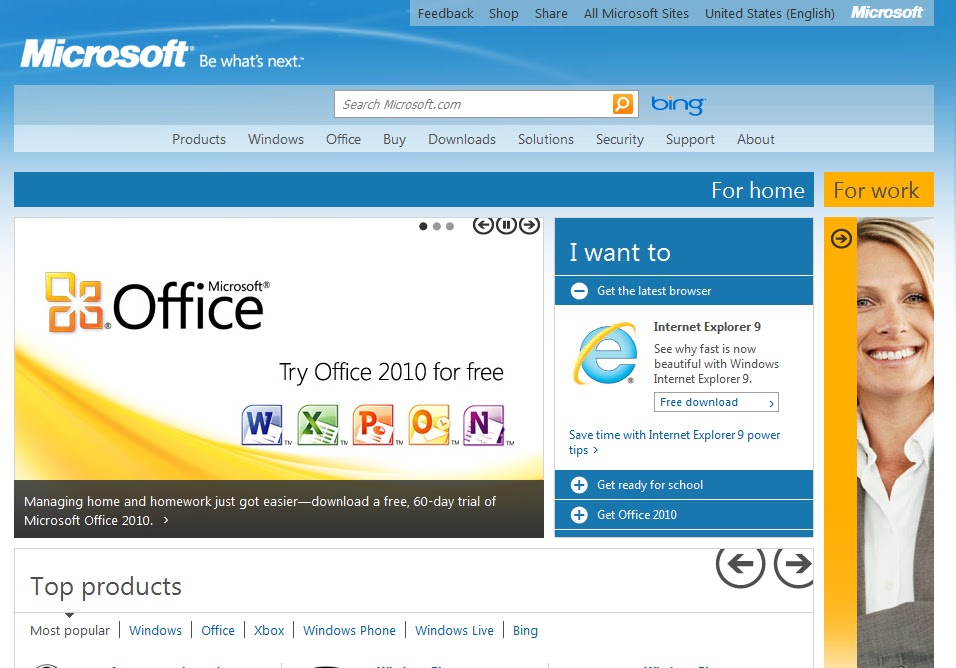Select Windows tab under Top products
956x668 pixels.
coord(155,630)
